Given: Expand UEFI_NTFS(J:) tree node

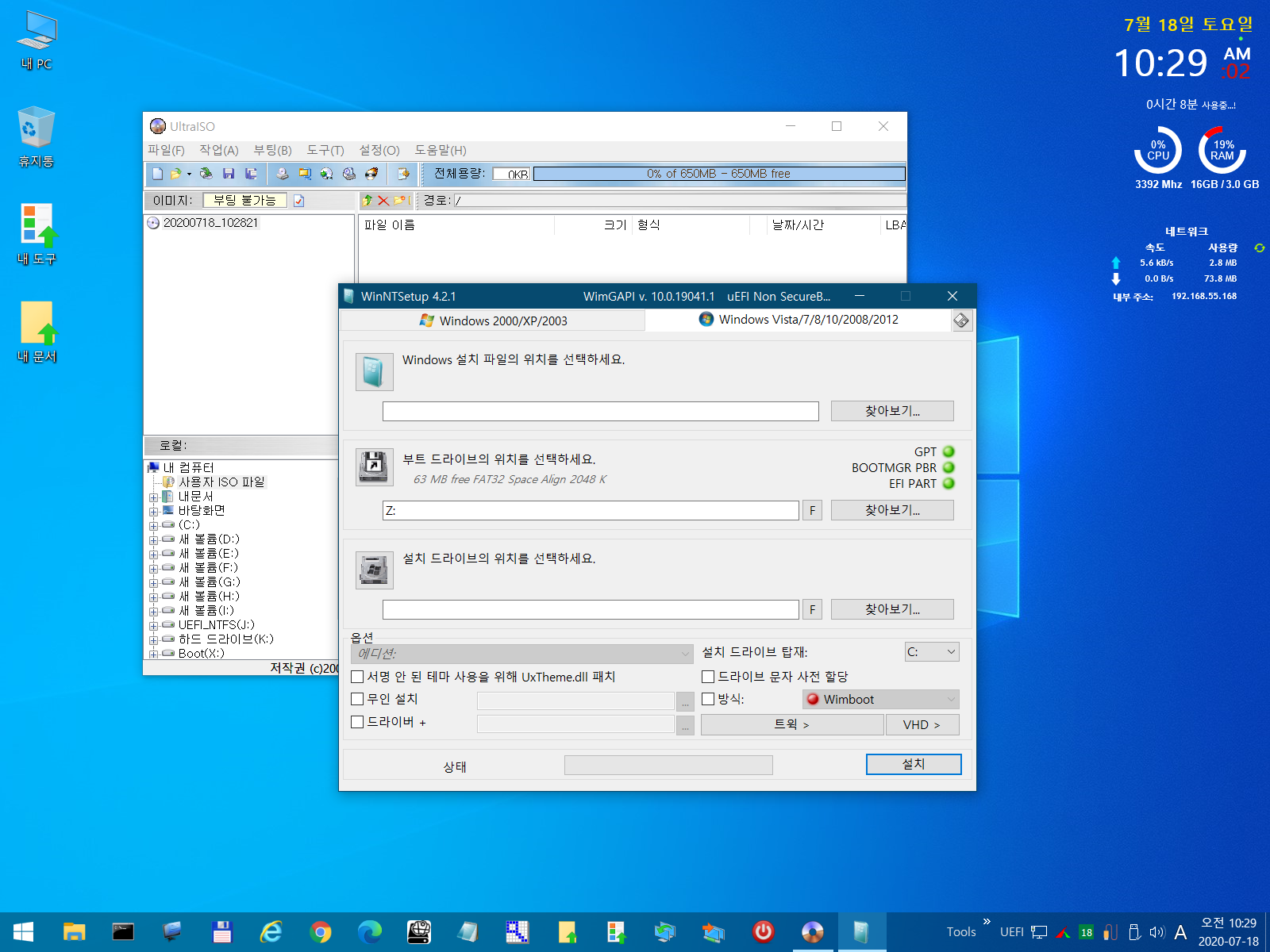Looking at the screenshot, I should [153, 626].
